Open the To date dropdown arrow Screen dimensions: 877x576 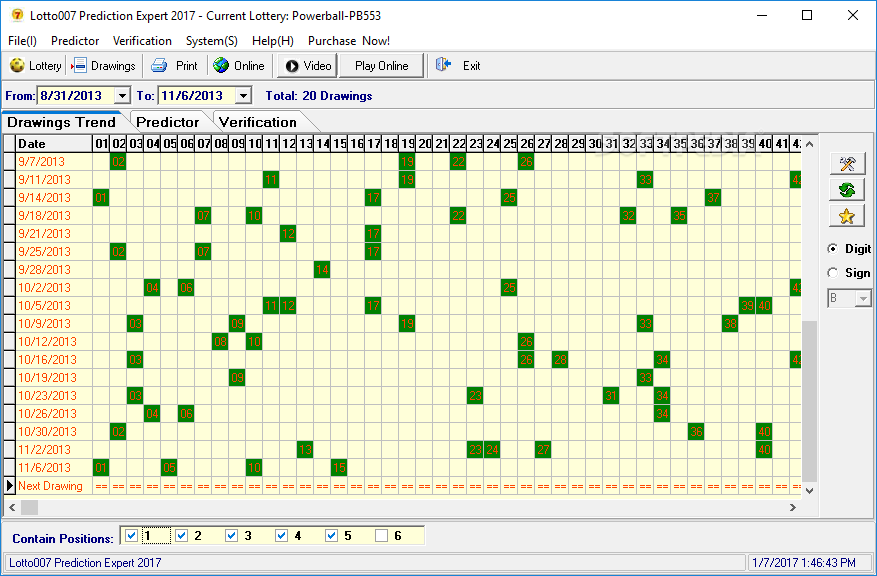(243, 96)
